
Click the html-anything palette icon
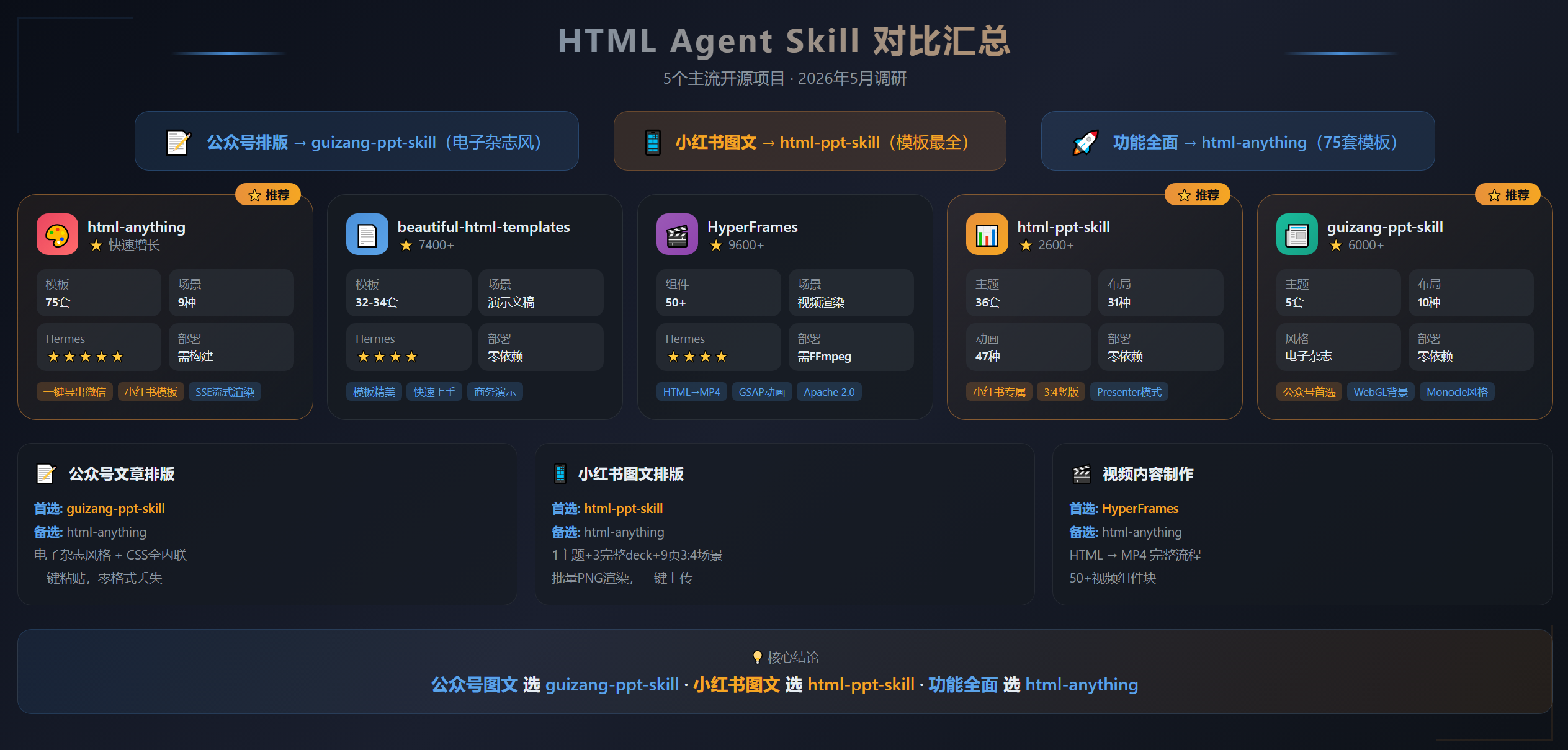click(x=57, y=234)
